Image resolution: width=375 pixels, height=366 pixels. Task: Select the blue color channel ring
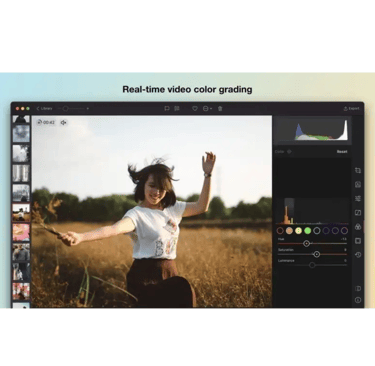pos(326,230)
